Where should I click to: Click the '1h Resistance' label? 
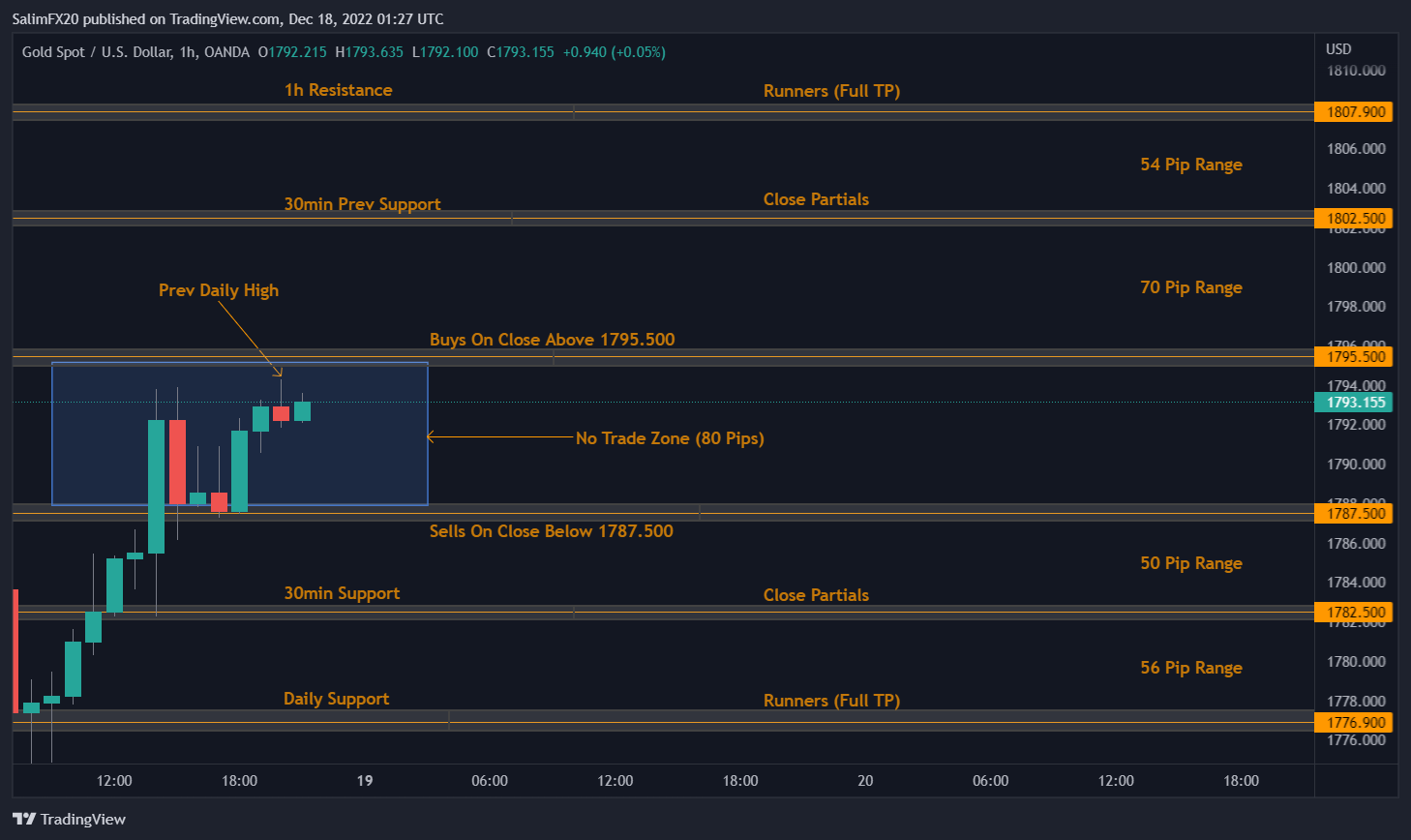pos(338,90)
